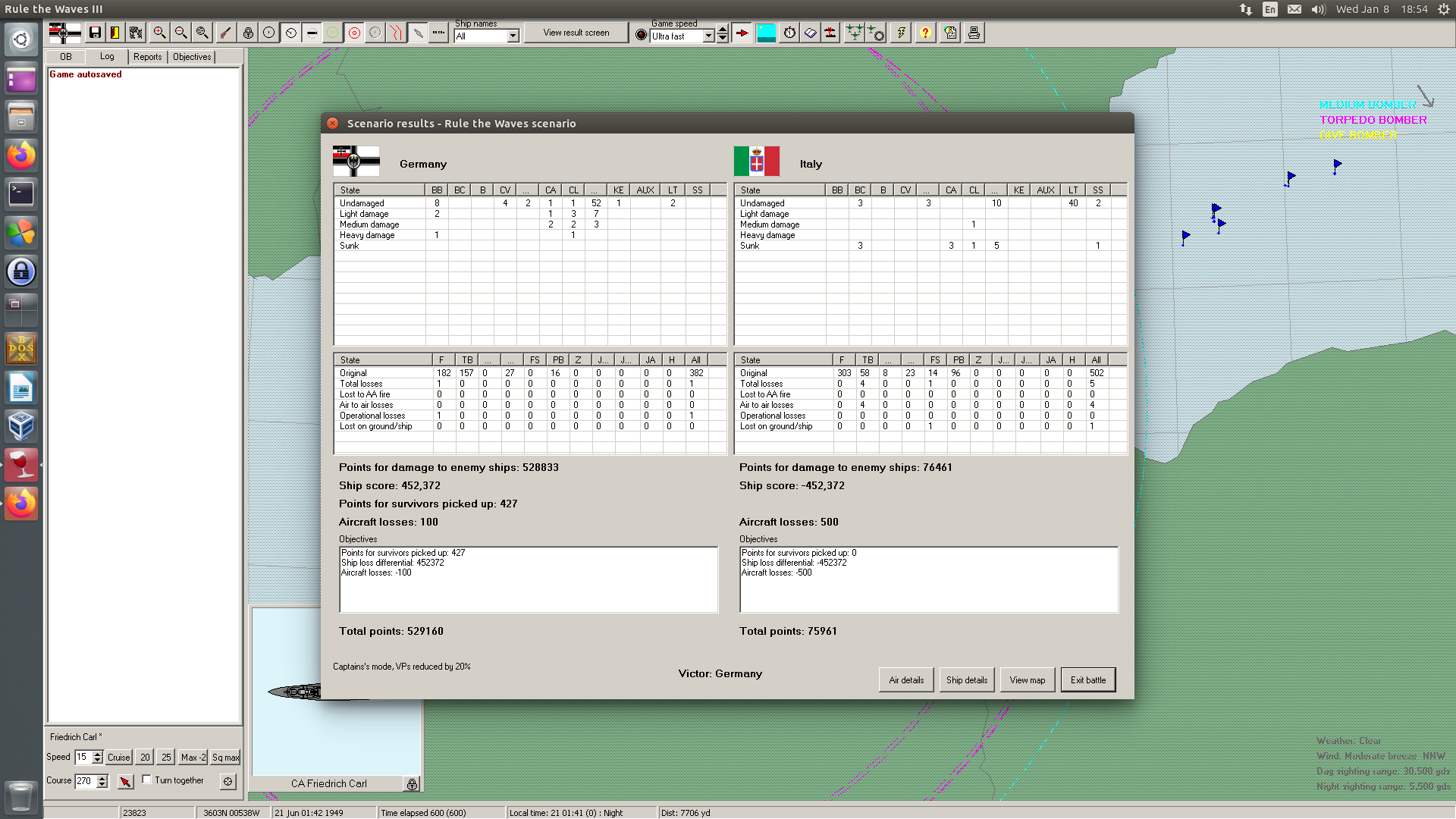Viewport: 1456px width, 819px height.
Task: Click the Speed value input field
Action: [83, 757]
